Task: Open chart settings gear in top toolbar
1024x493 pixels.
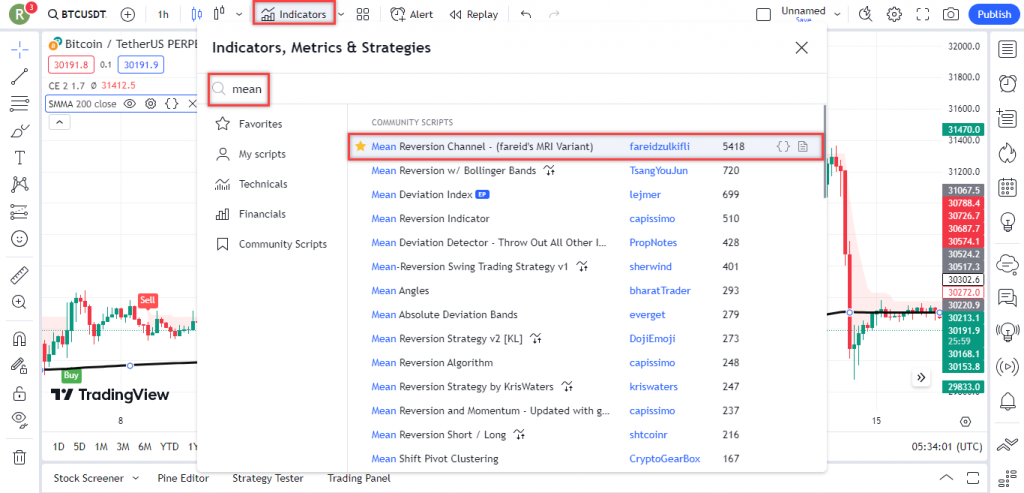Action: pyautogui.click(x=894, y=14)
